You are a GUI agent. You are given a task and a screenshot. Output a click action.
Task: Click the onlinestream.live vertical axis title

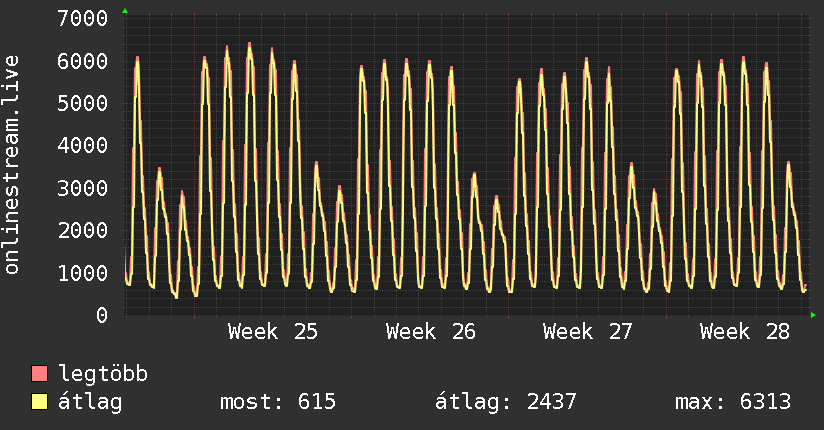click(x=11, y=165)
